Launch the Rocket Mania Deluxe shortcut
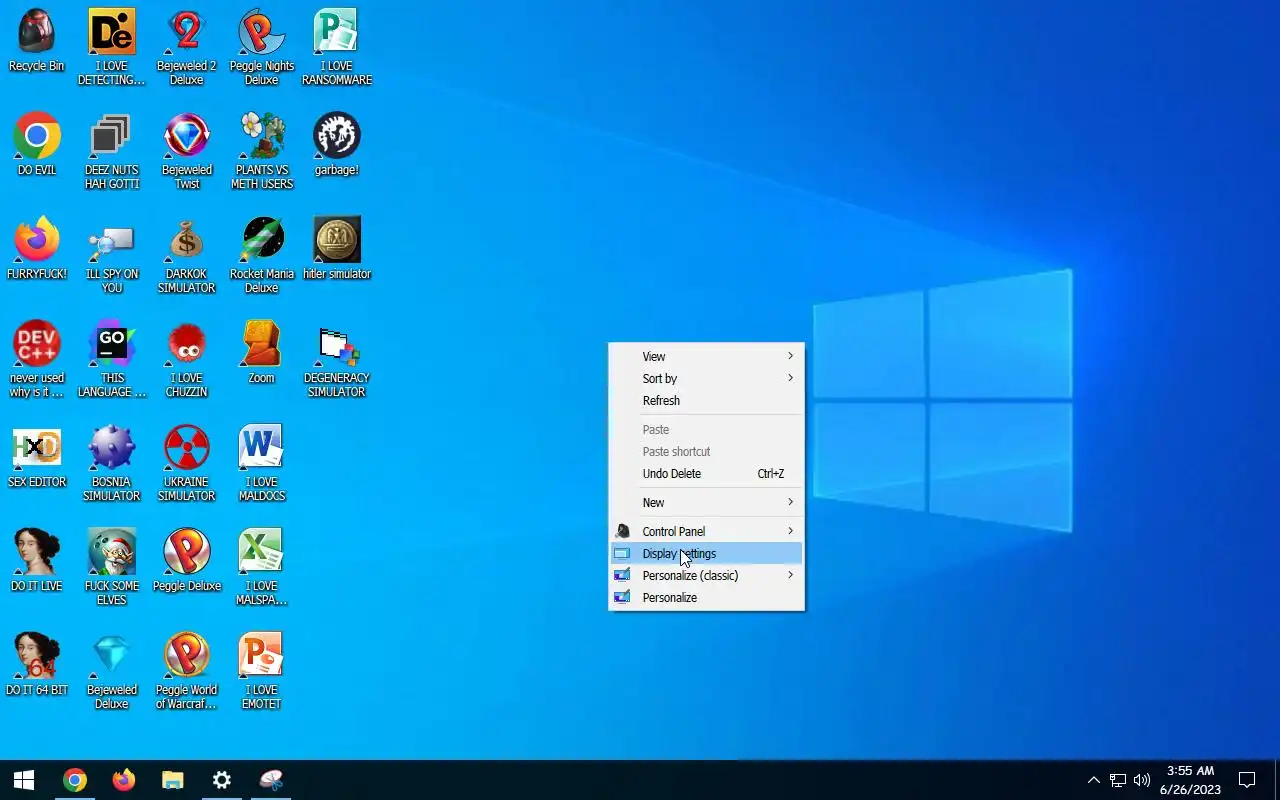 (262, 255)
